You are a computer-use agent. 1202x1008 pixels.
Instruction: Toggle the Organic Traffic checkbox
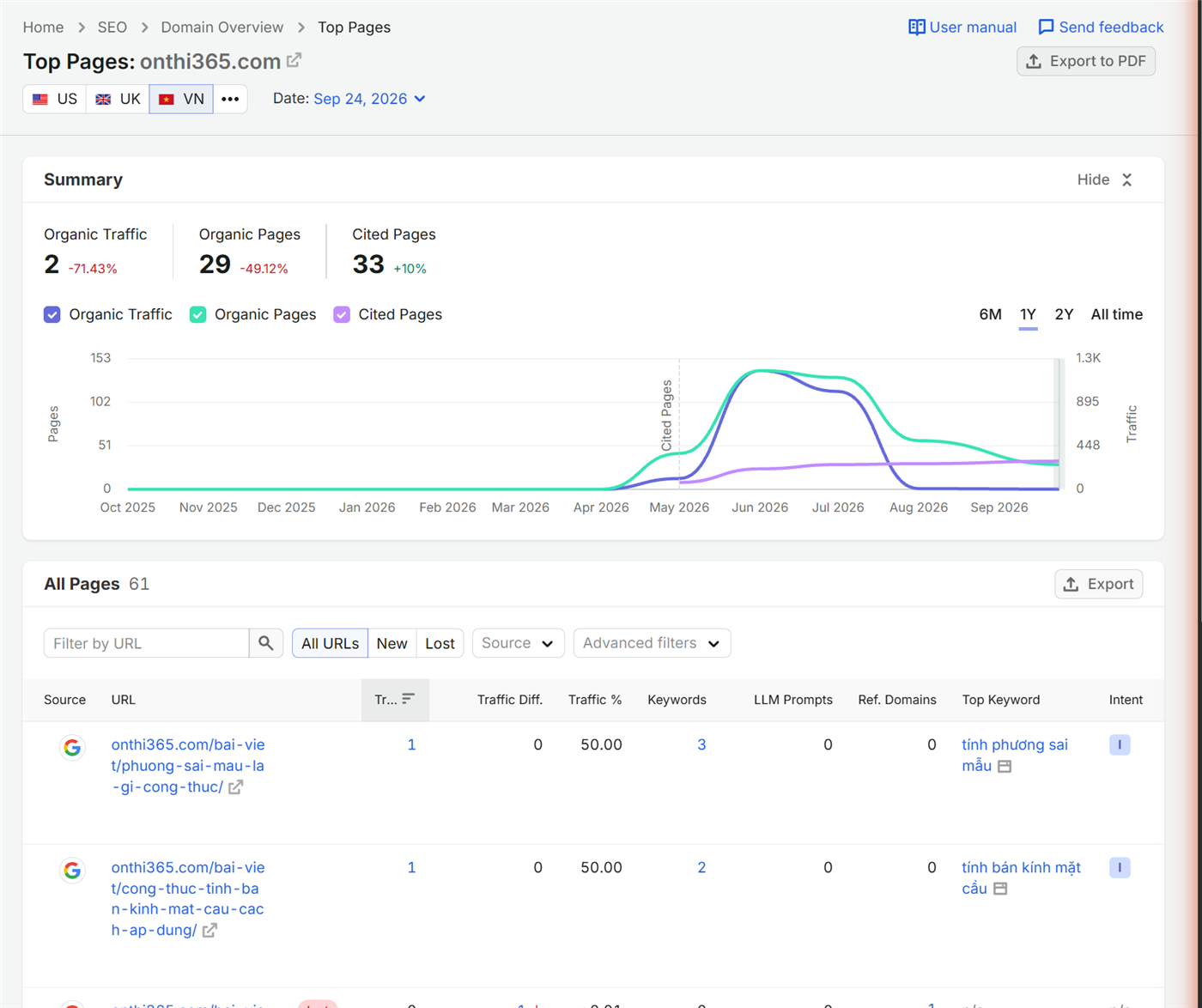pos(52,314)
